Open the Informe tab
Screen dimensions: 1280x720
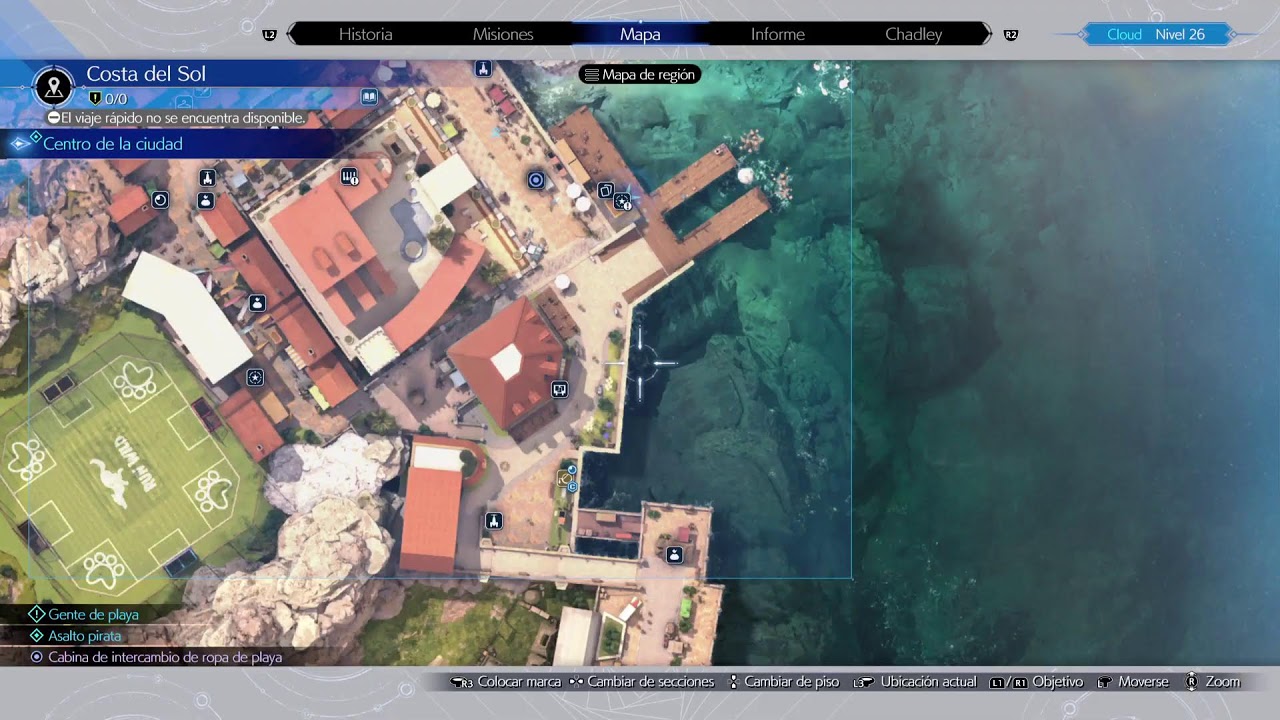point(777,34)
